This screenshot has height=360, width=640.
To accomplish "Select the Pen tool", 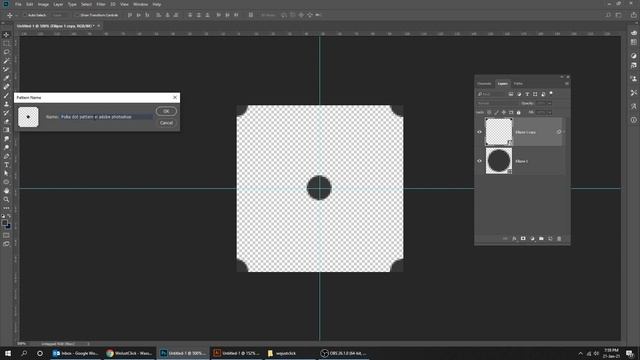I will coord(6,156).
